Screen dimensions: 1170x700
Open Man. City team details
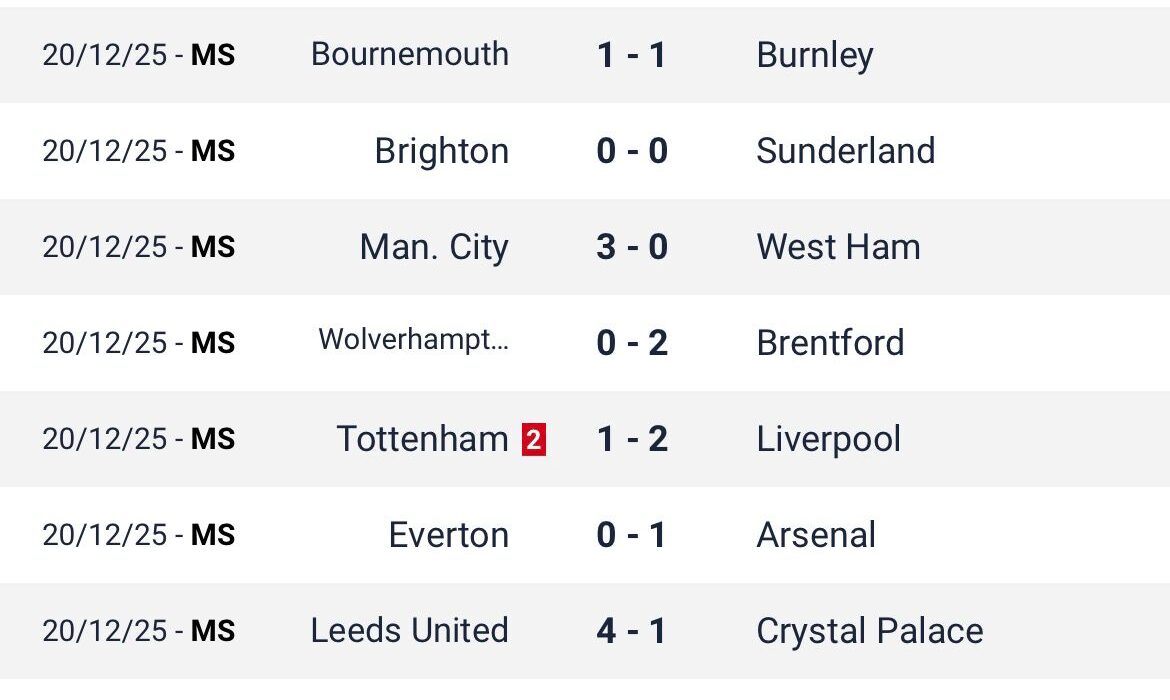434,247
